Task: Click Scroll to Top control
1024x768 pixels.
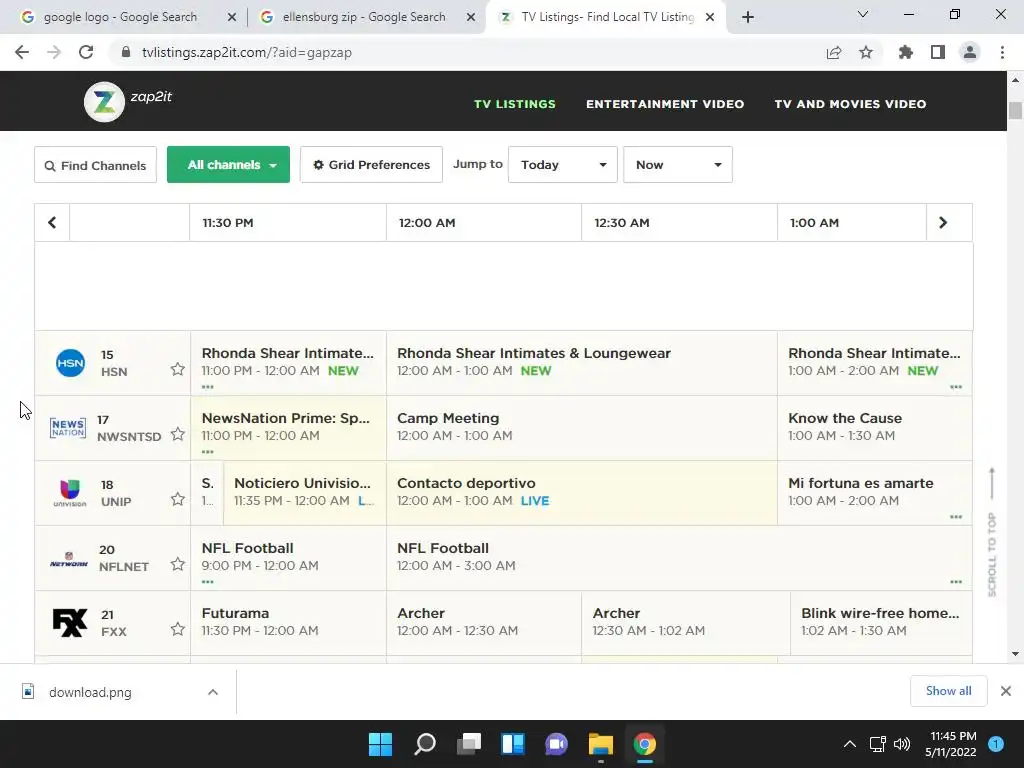Action: point(992,532)
